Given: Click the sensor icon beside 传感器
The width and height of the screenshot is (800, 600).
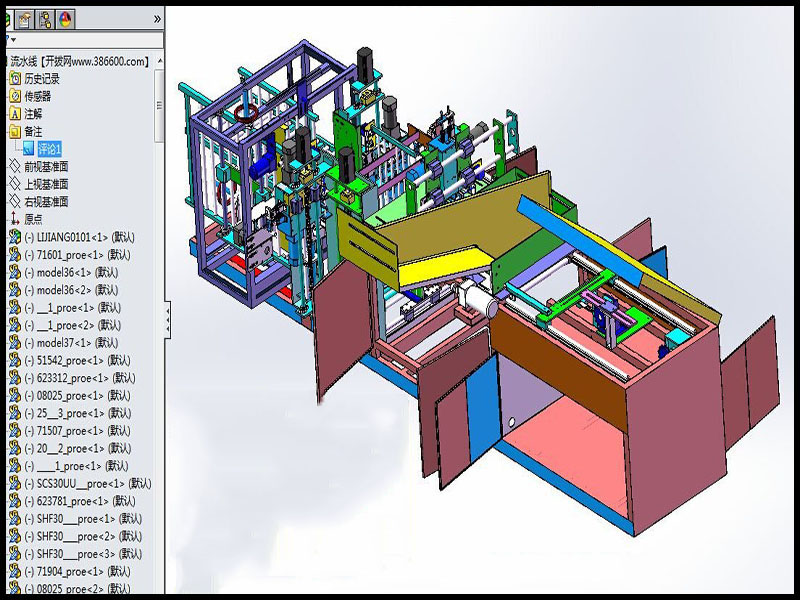Looking at the screenshot, I should pos(14,96).
